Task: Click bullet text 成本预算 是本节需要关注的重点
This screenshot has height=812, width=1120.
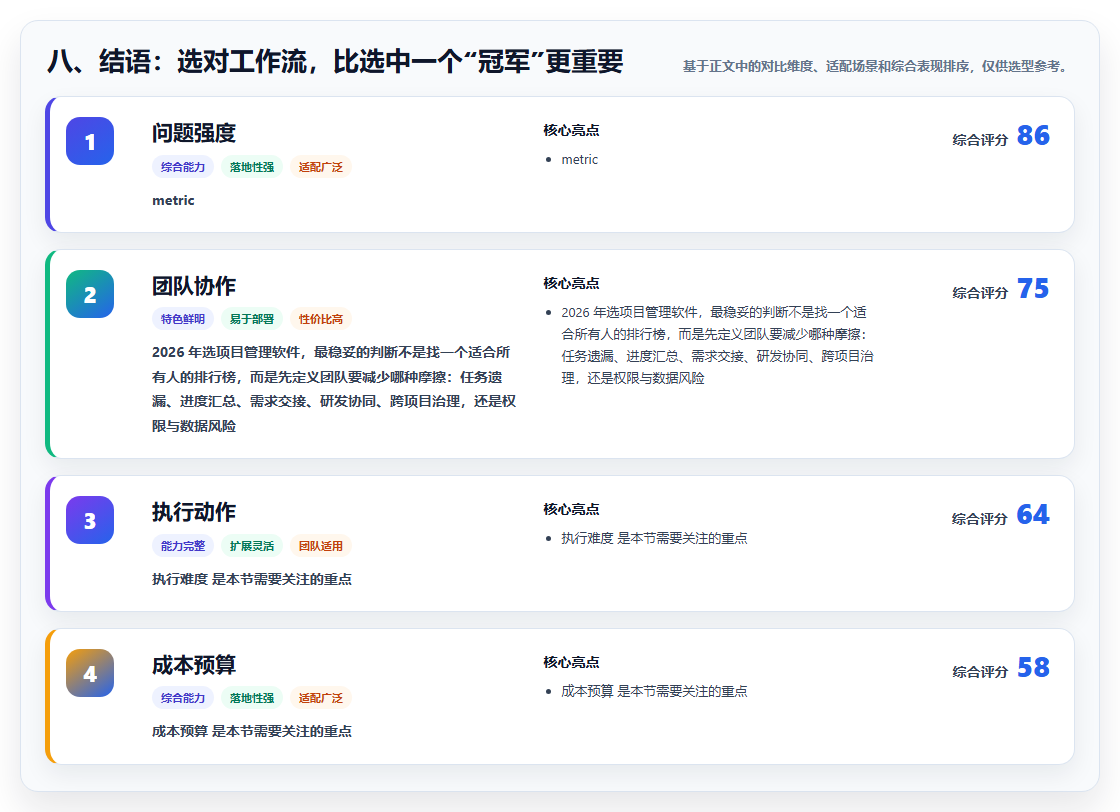Action: [x=654, y=691]
